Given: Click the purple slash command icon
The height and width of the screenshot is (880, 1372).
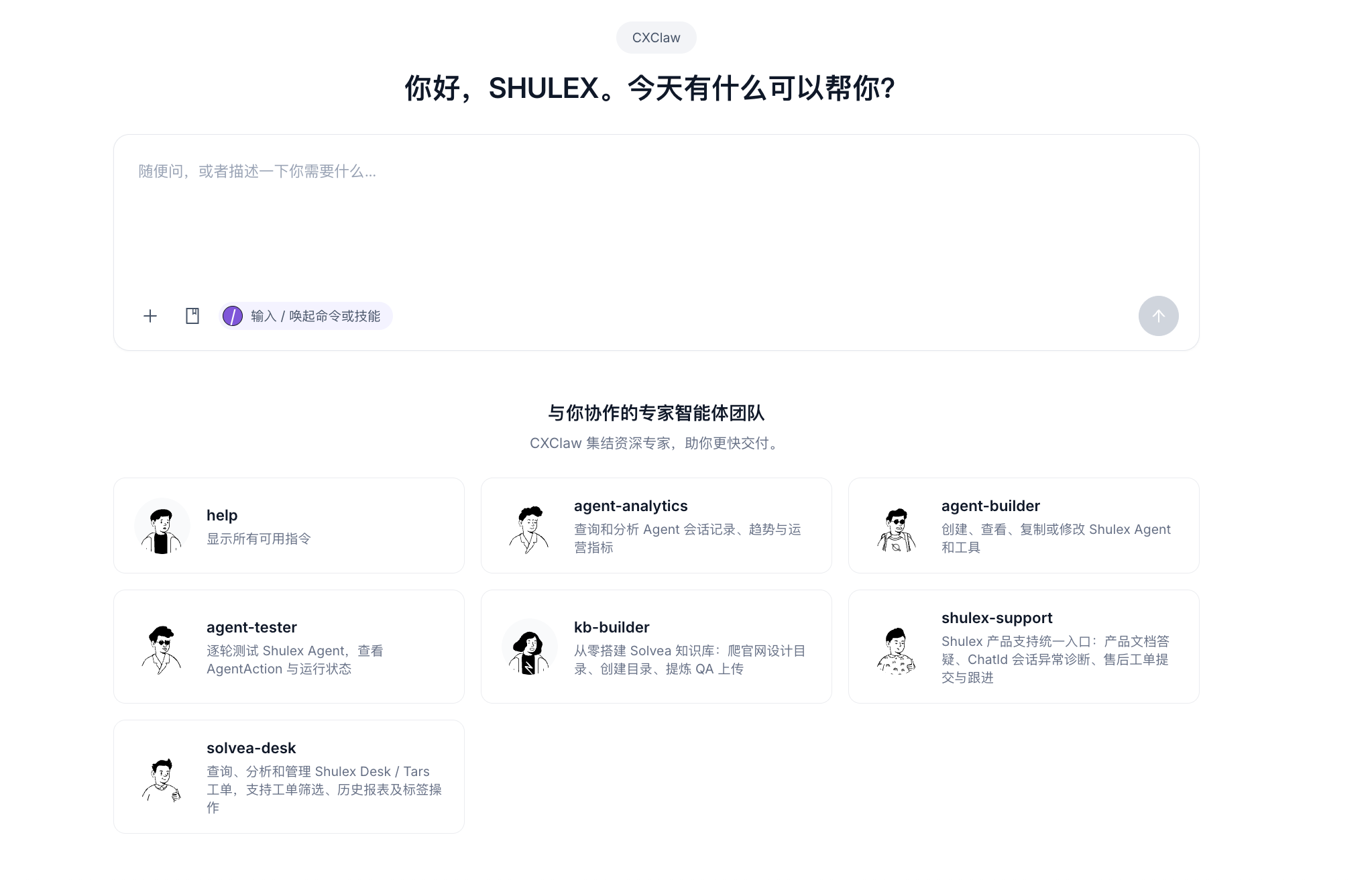Looking at the screenshot, I should pos(233,316).
